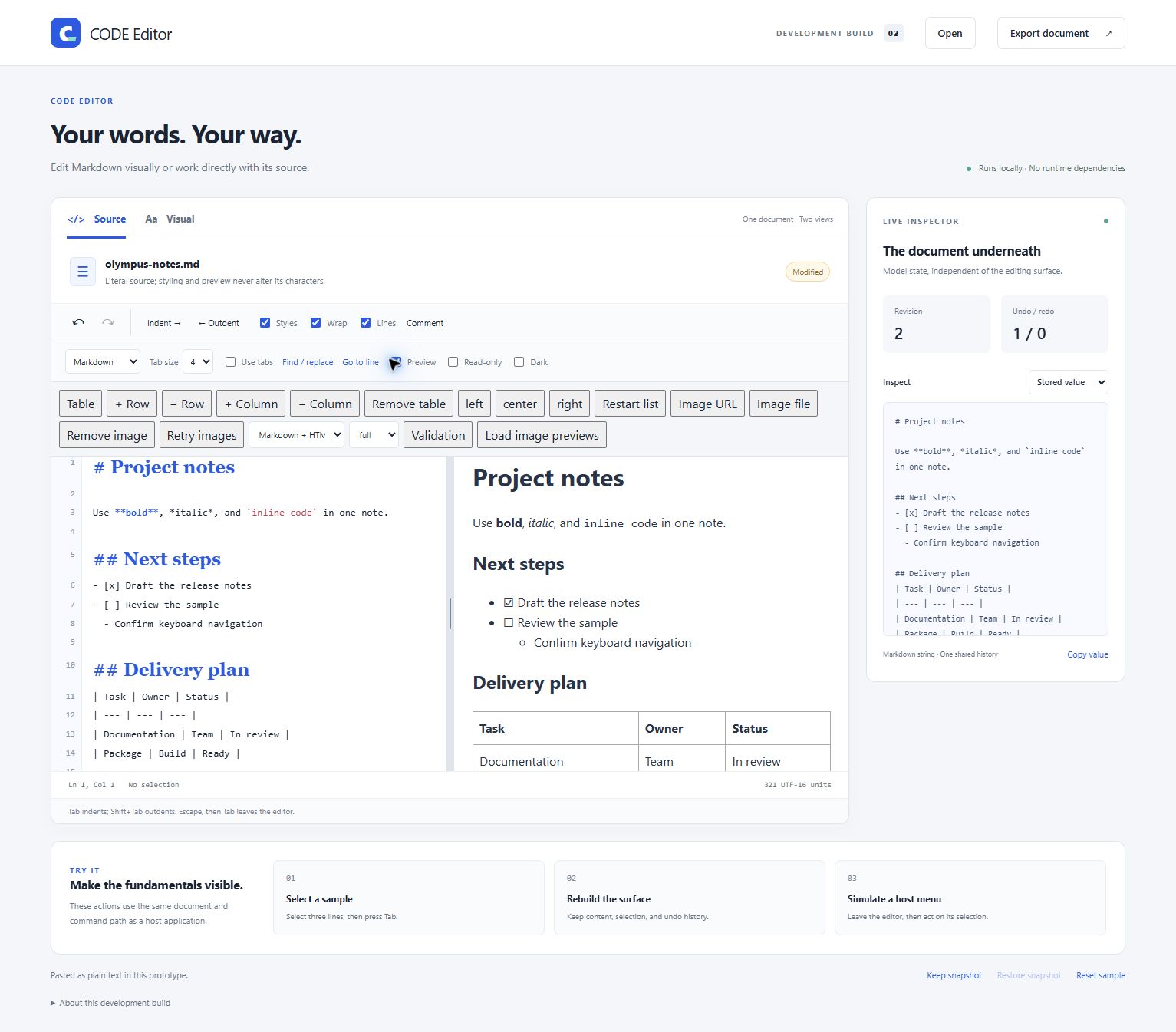Click the Open button

coord(950,33)
